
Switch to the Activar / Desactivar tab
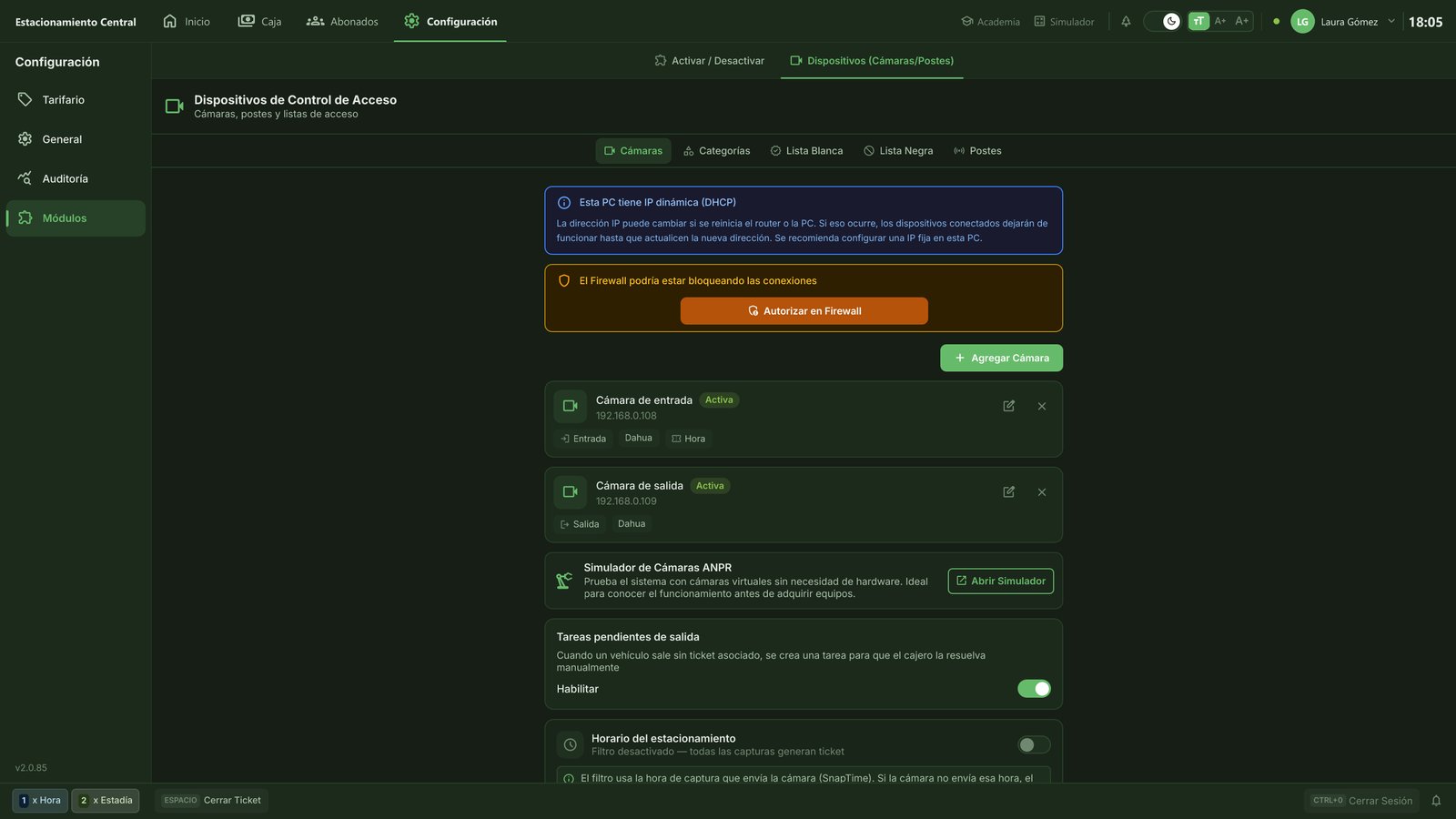(709, 61)
